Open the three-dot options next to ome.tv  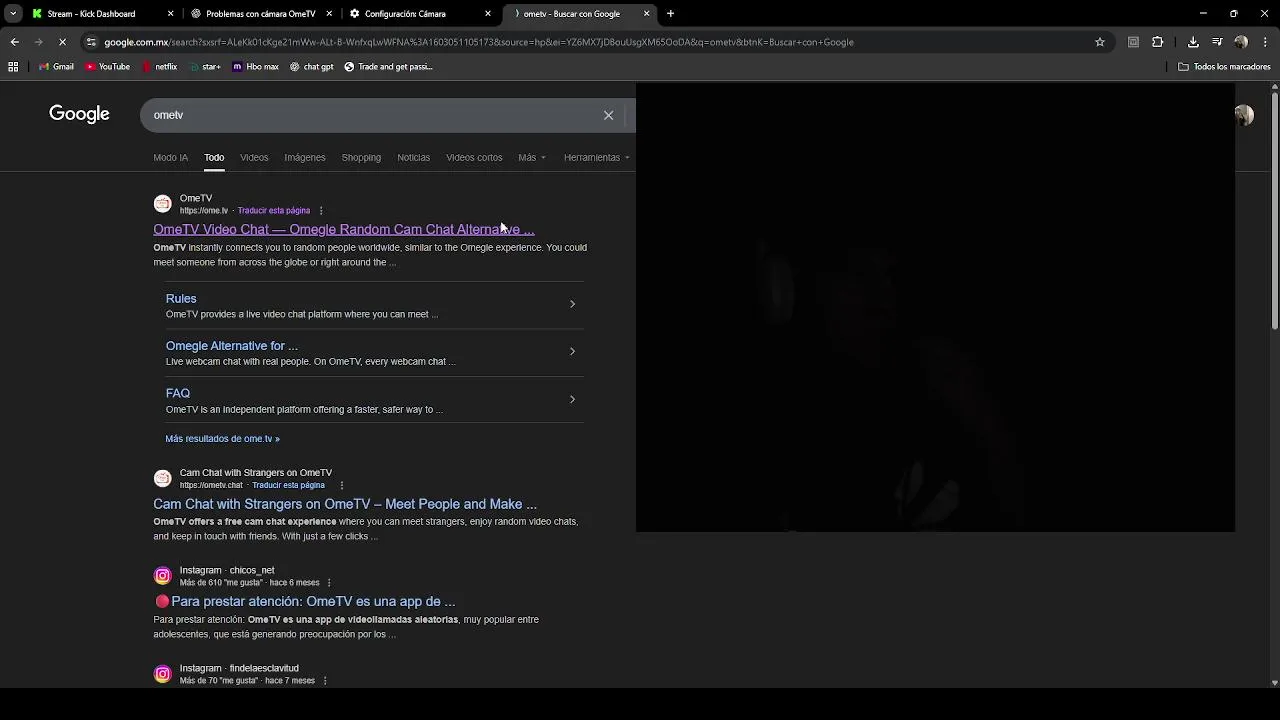[321, 211]
